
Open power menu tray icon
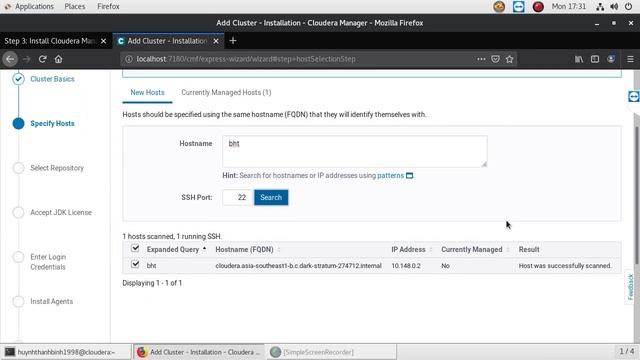click(629, 7)
